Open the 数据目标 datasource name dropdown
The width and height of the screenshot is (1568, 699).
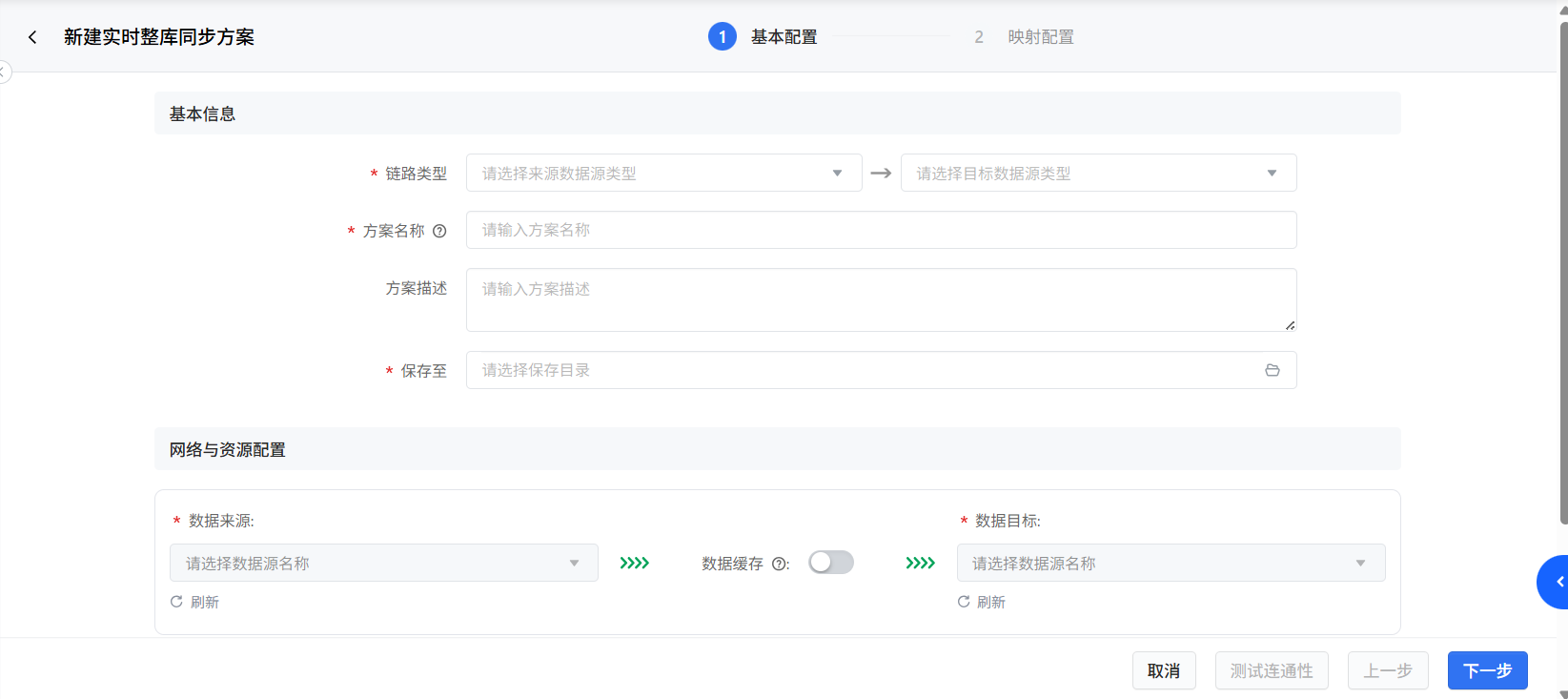1171,563
